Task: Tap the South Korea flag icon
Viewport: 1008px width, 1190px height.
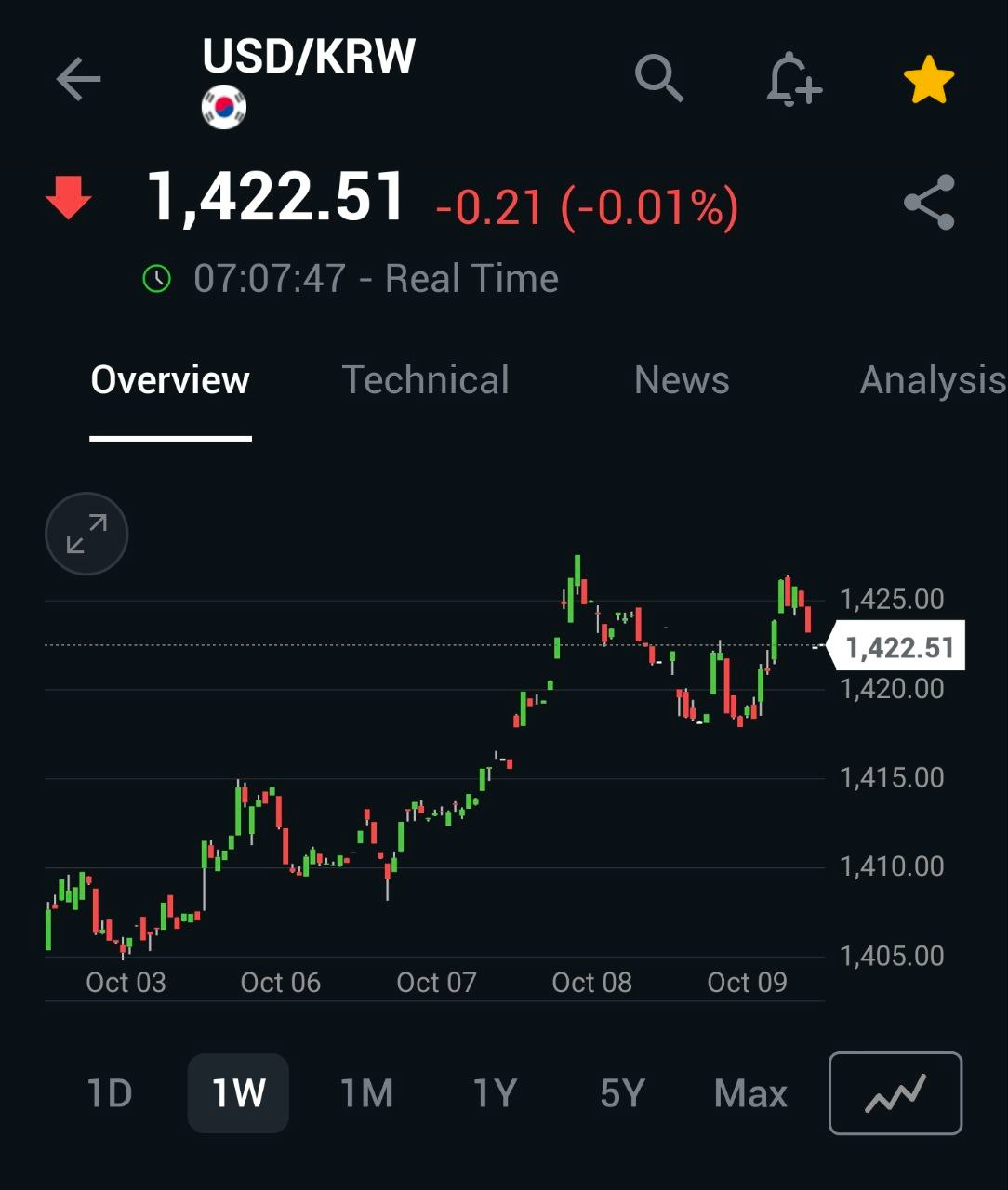Action: tap(224, 107)
